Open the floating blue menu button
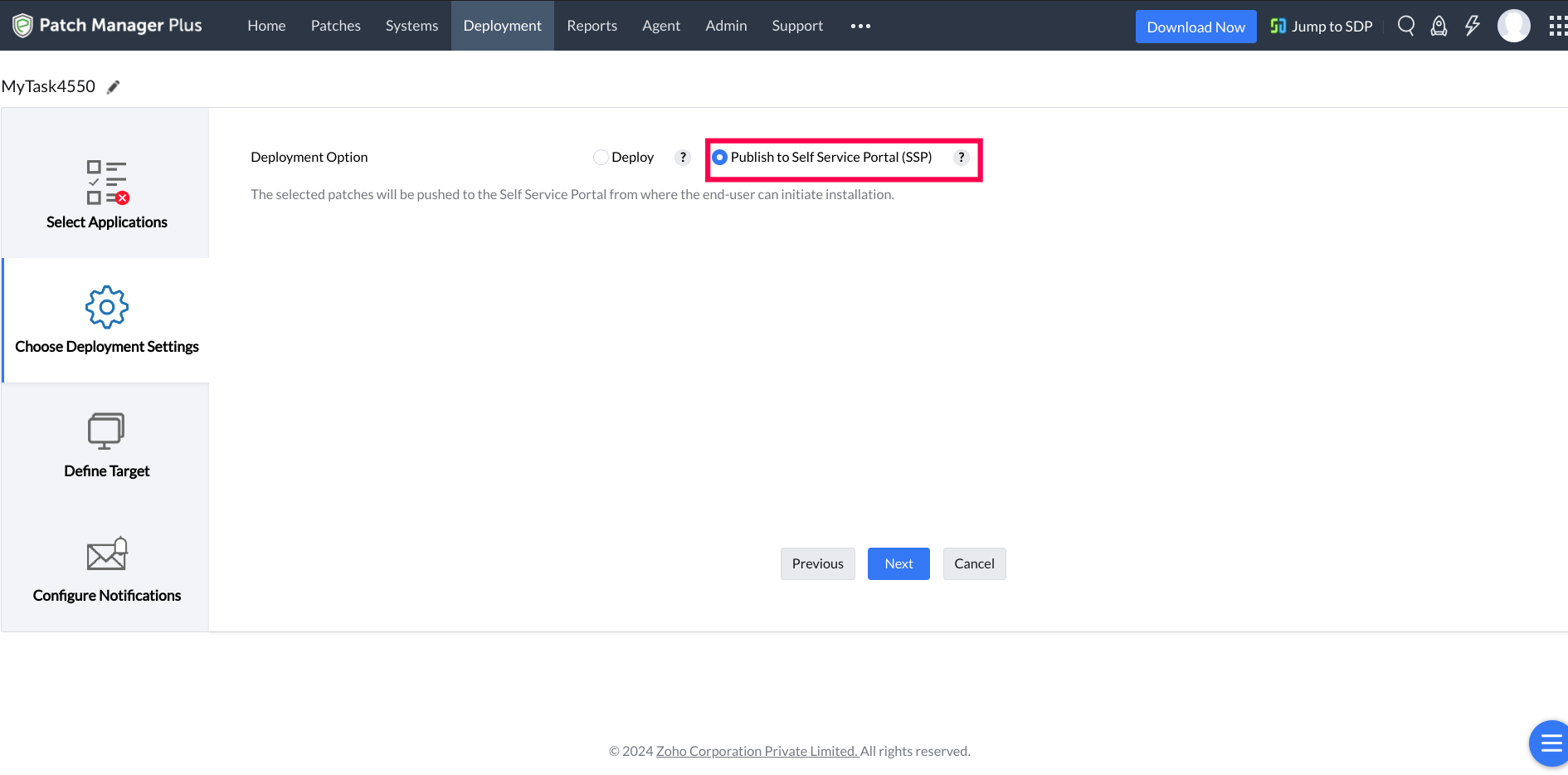This screenshot has width=1568, height=775. click(x=1550, y=743)
